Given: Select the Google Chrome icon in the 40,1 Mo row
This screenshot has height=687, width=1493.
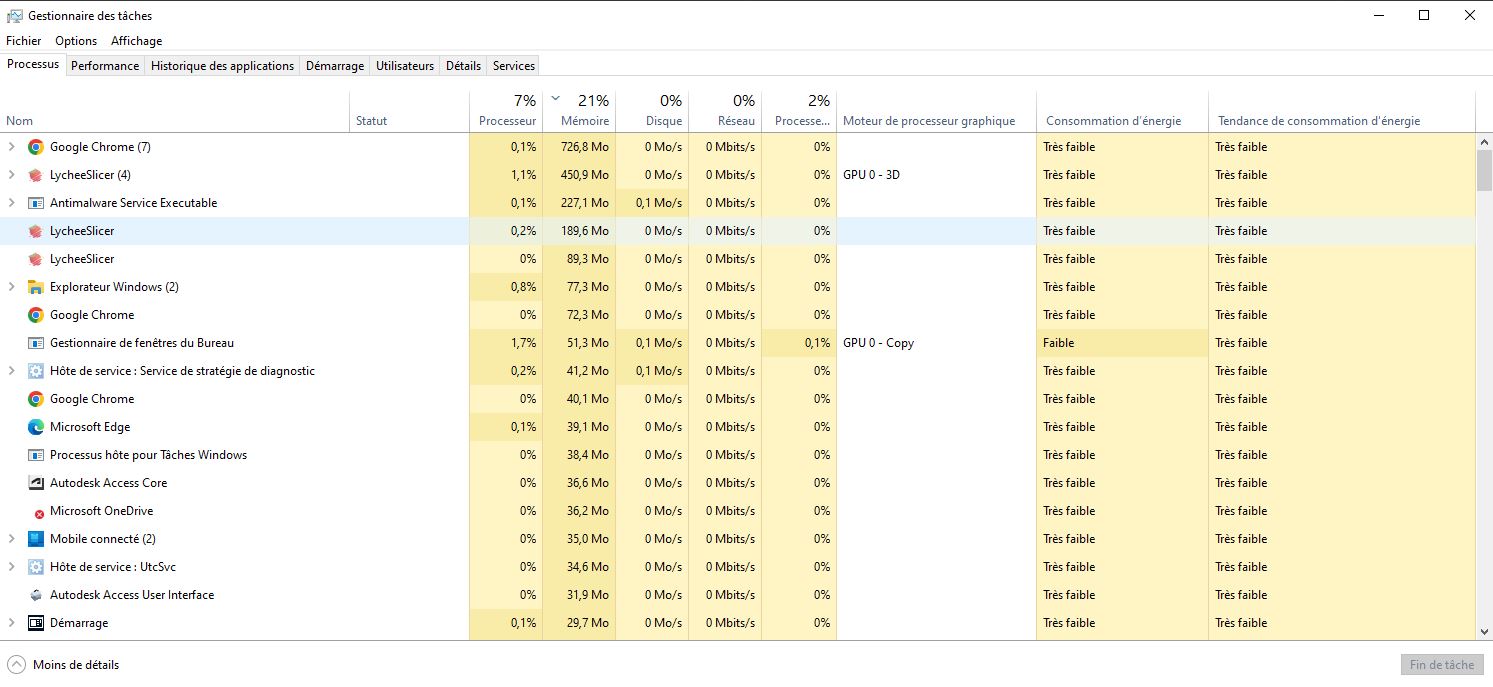Looking at the screenshot, I should 35,399.
